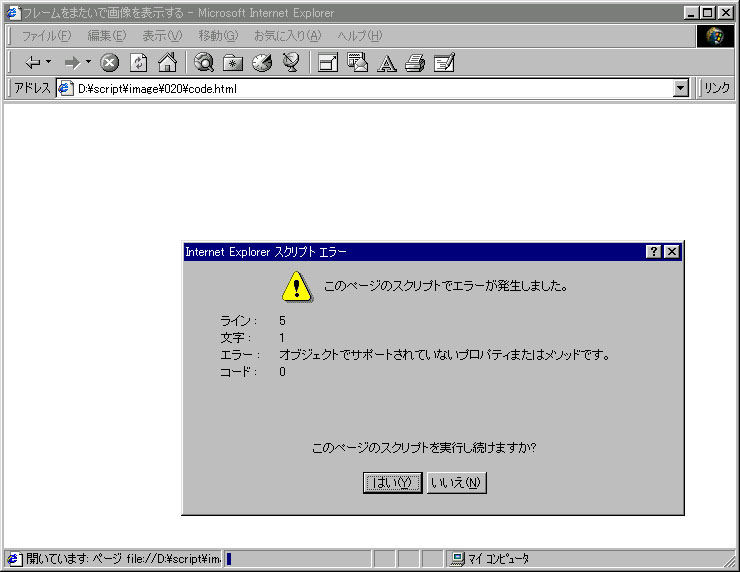Click the Forward arrow toolbar icon
The height and width of the screenshot is (572, 740).
[x=72, y=62]
